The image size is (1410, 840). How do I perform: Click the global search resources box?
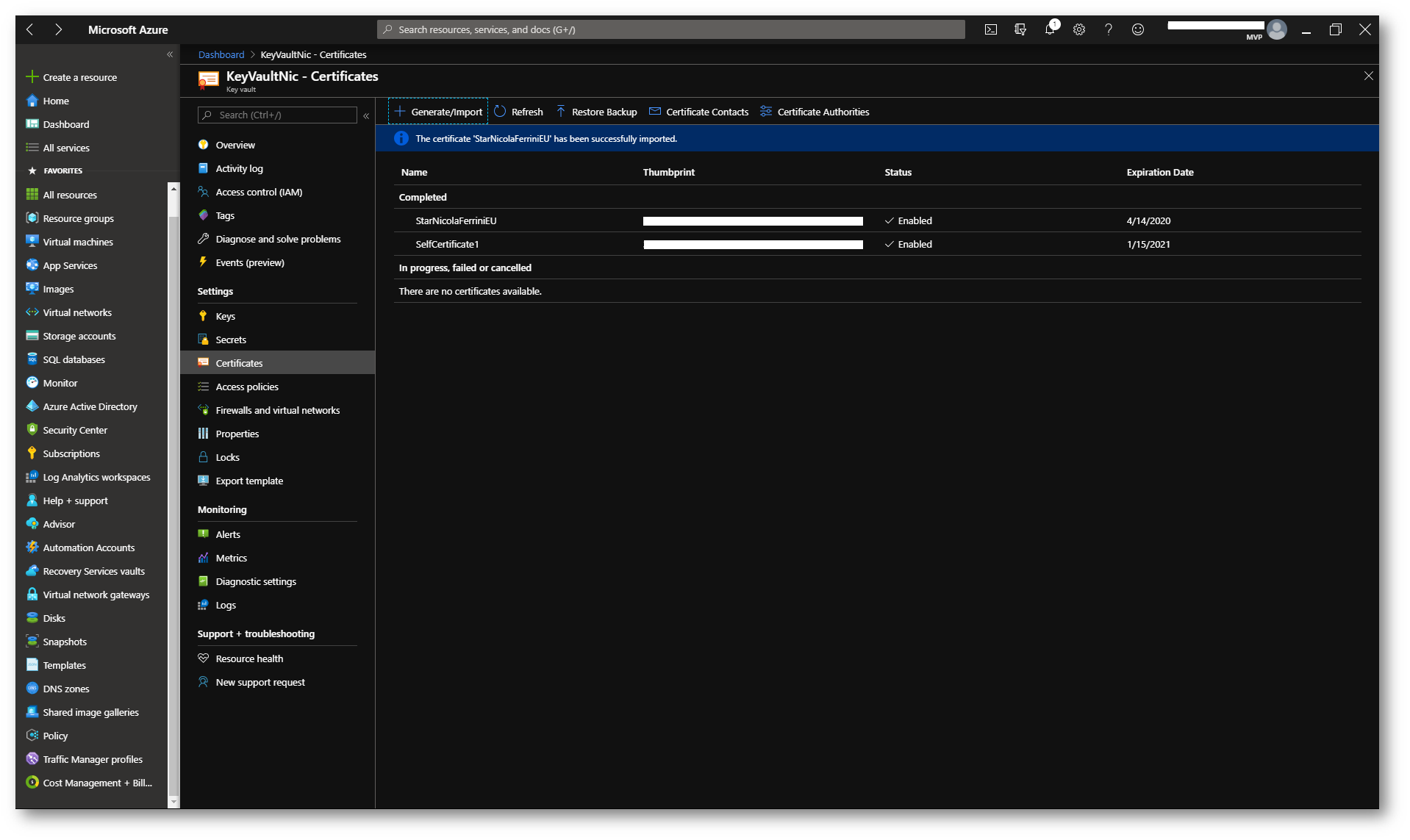(670, 29)
